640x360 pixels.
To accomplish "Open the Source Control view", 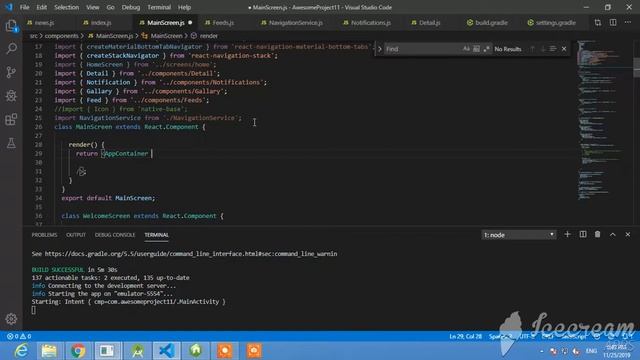I will 11,72.
